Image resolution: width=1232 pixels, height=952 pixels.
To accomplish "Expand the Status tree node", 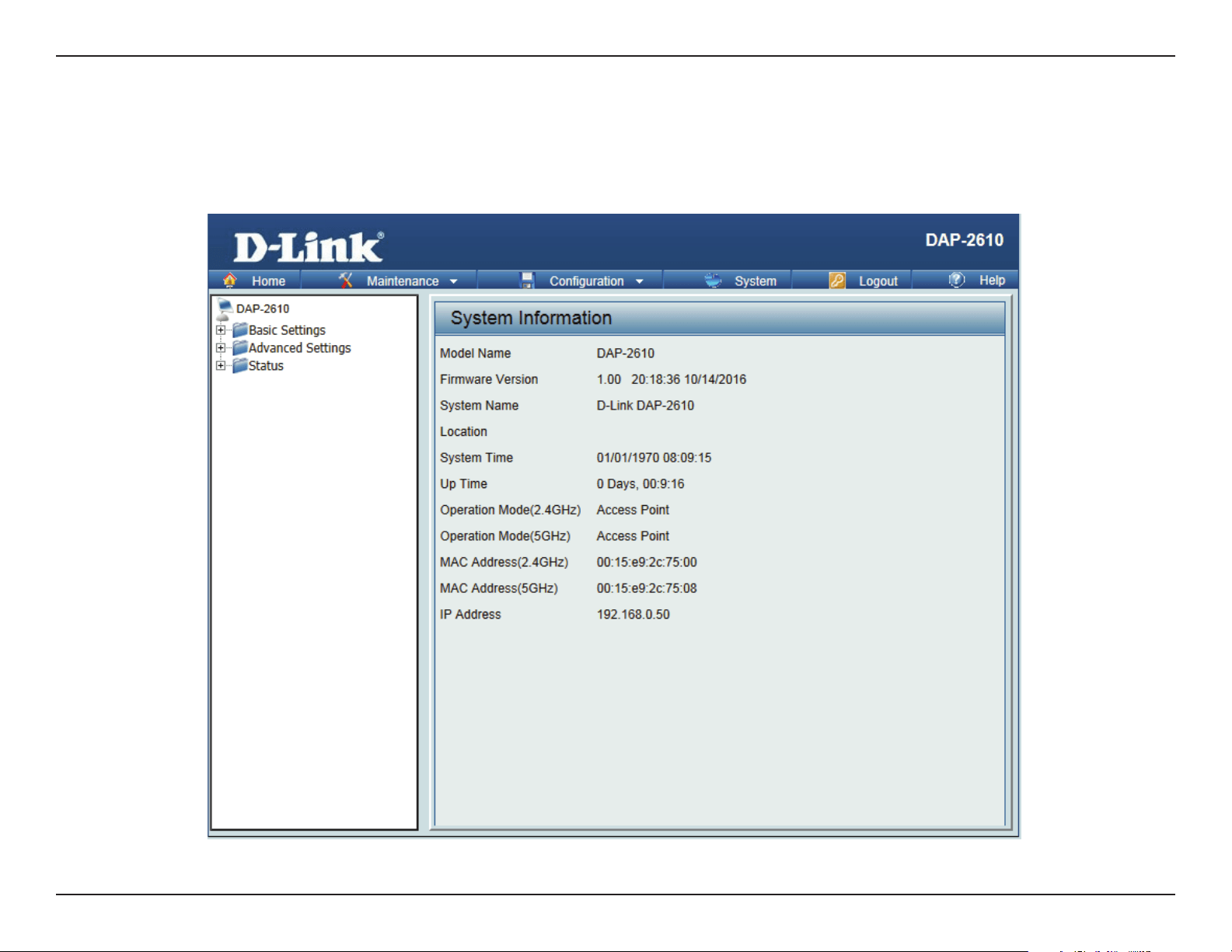I will coord(221,366).
